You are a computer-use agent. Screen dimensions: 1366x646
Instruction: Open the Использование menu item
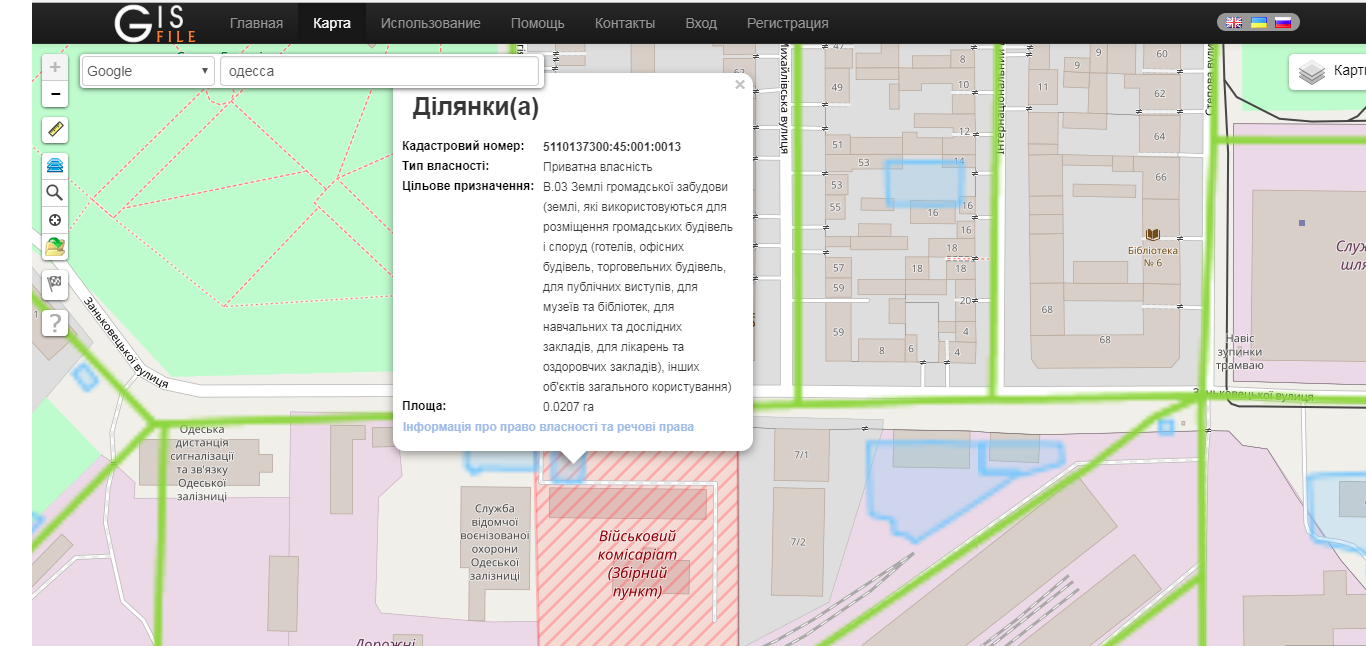pyautogui.click(x=430, y=23)
